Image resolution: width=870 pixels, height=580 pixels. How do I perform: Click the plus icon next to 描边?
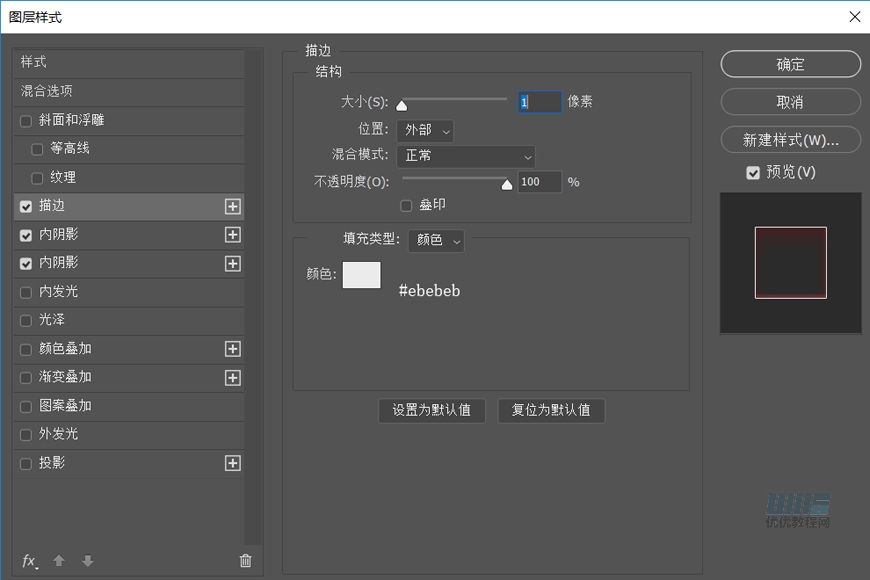click(232, 207)
